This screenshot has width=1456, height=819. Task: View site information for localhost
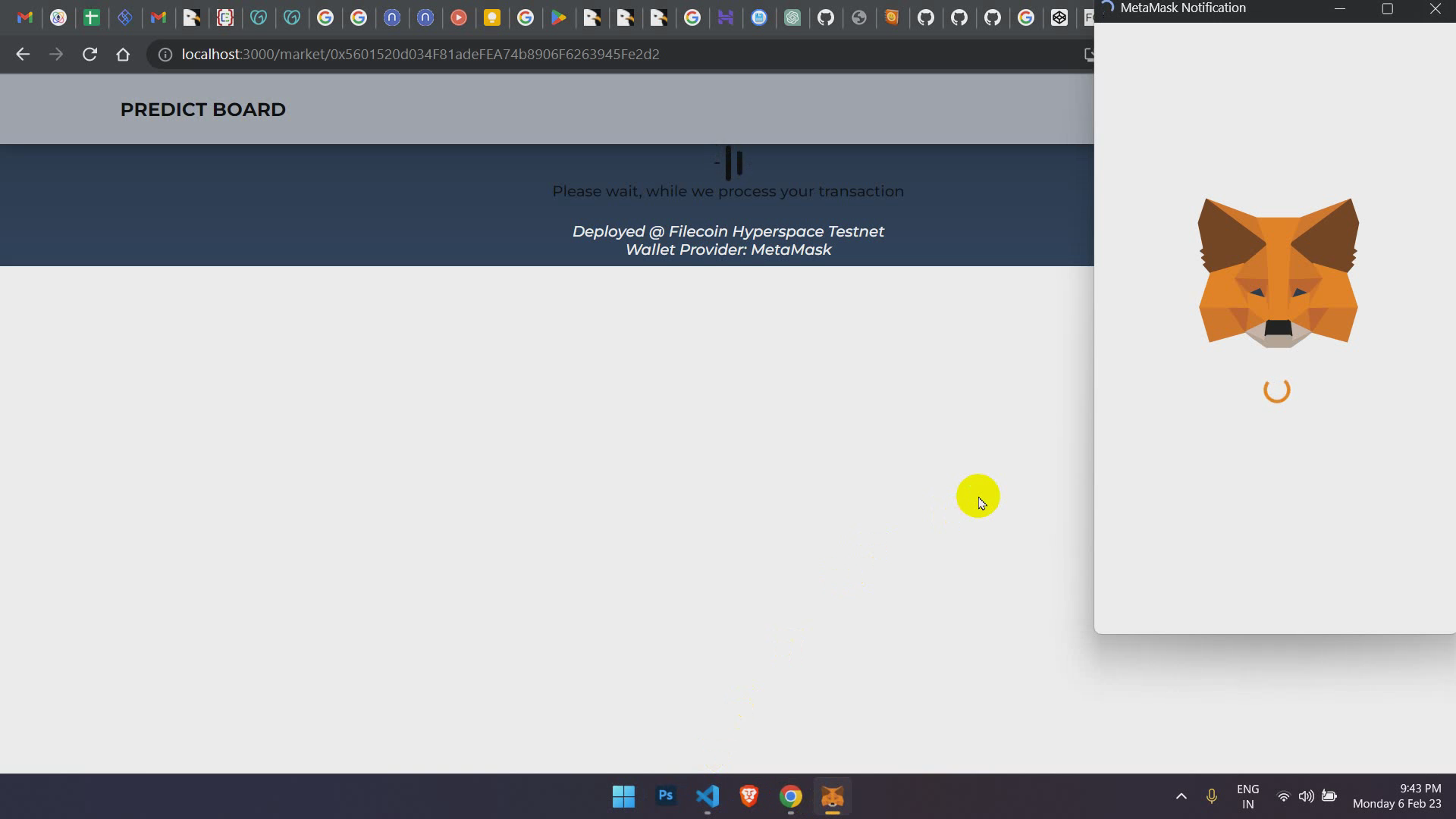pos(165,55)
